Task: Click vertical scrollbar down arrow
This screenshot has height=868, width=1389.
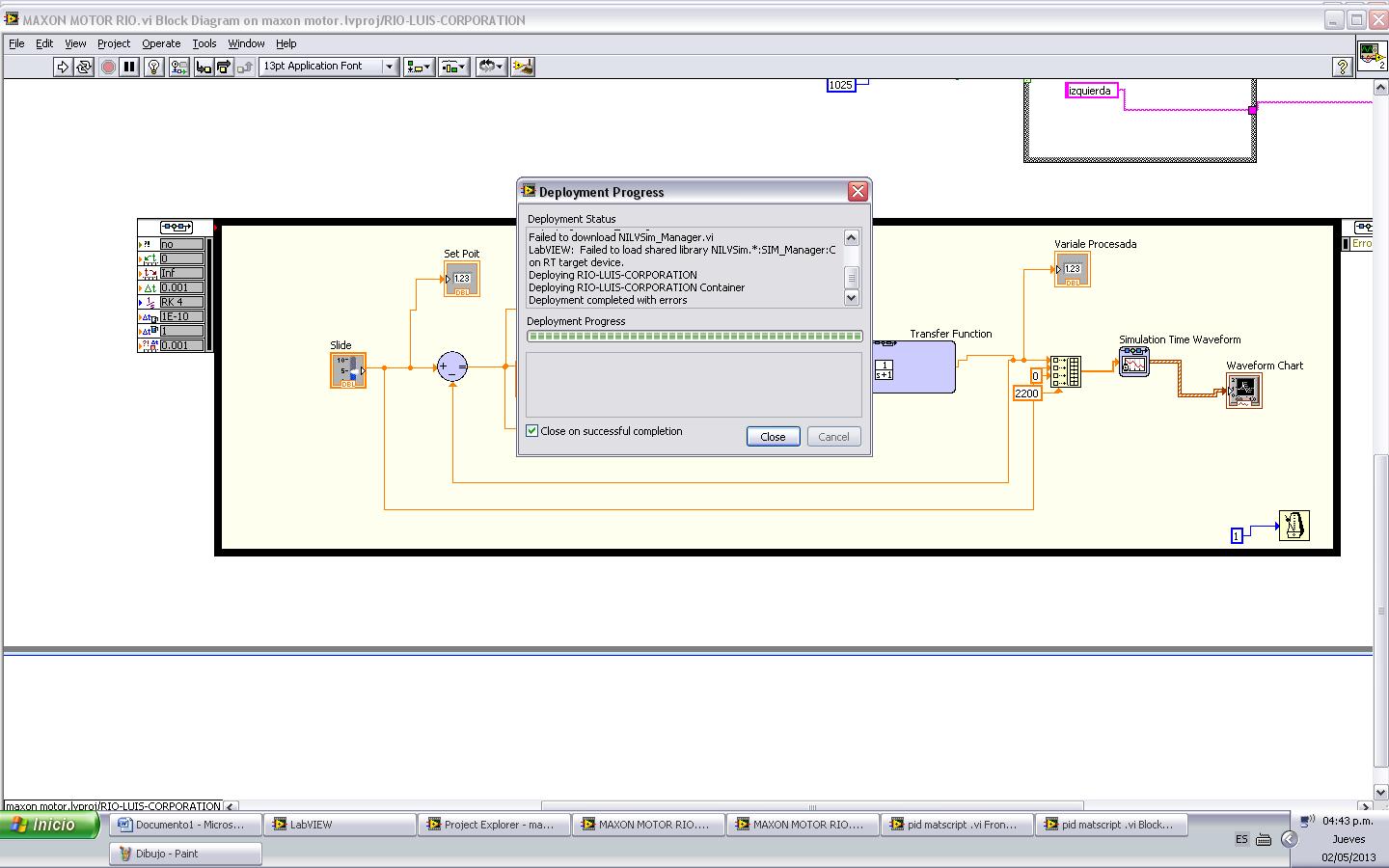Action: tap(1380, 791)
